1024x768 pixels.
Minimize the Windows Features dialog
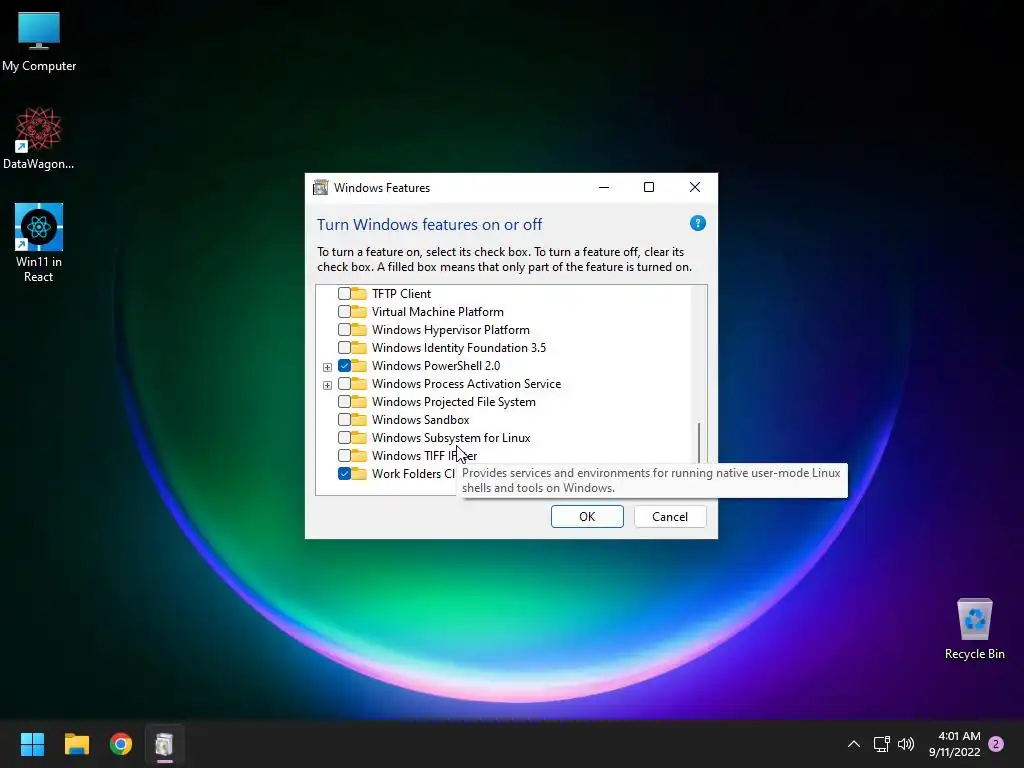click(x=604, y=187)
